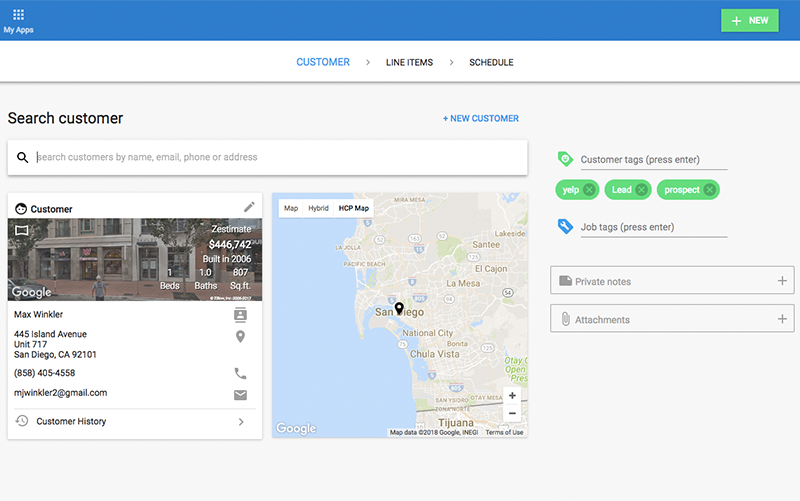This screenshot has height=501, width=800.
Task: Open the street view expand icon on photo
Action: pyautogui.click(x=21, y=230)
